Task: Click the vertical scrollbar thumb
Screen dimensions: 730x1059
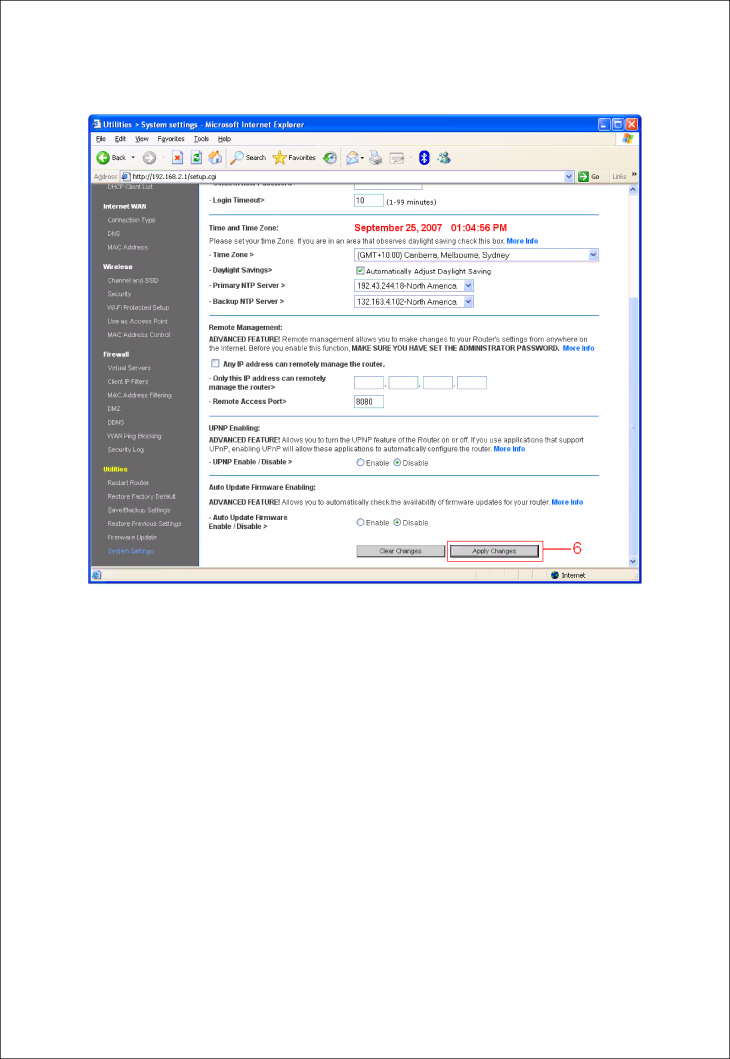Action: (633, 427)
